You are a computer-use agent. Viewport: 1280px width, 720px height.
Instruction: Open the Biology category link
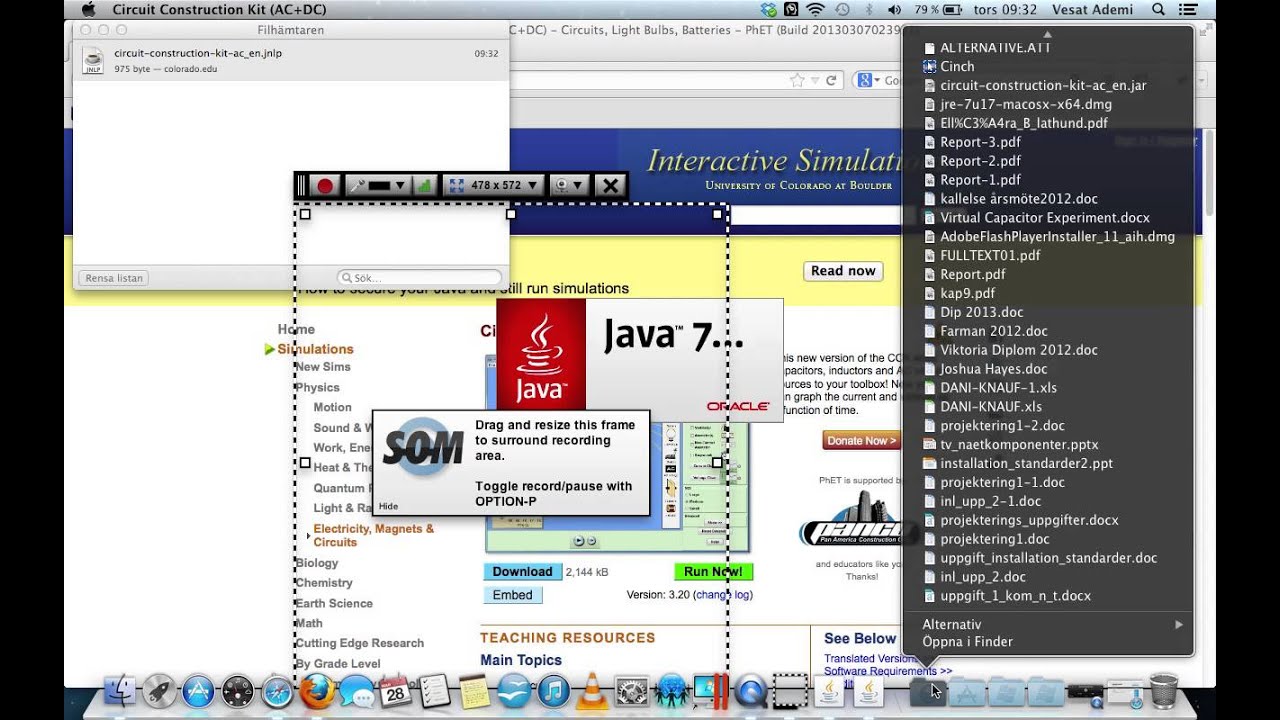(x=317, y=563)
